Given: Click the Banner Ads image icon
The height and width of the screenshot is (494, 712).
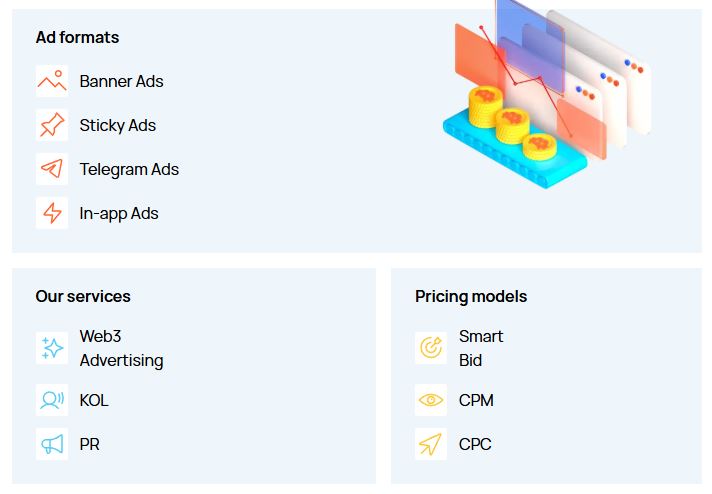Looking at the screenshot, I should 52,81.
